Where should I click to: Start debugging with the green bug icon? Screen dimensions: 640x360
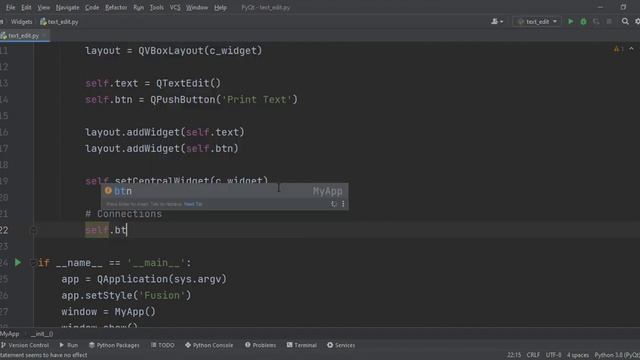coord(583,22)
